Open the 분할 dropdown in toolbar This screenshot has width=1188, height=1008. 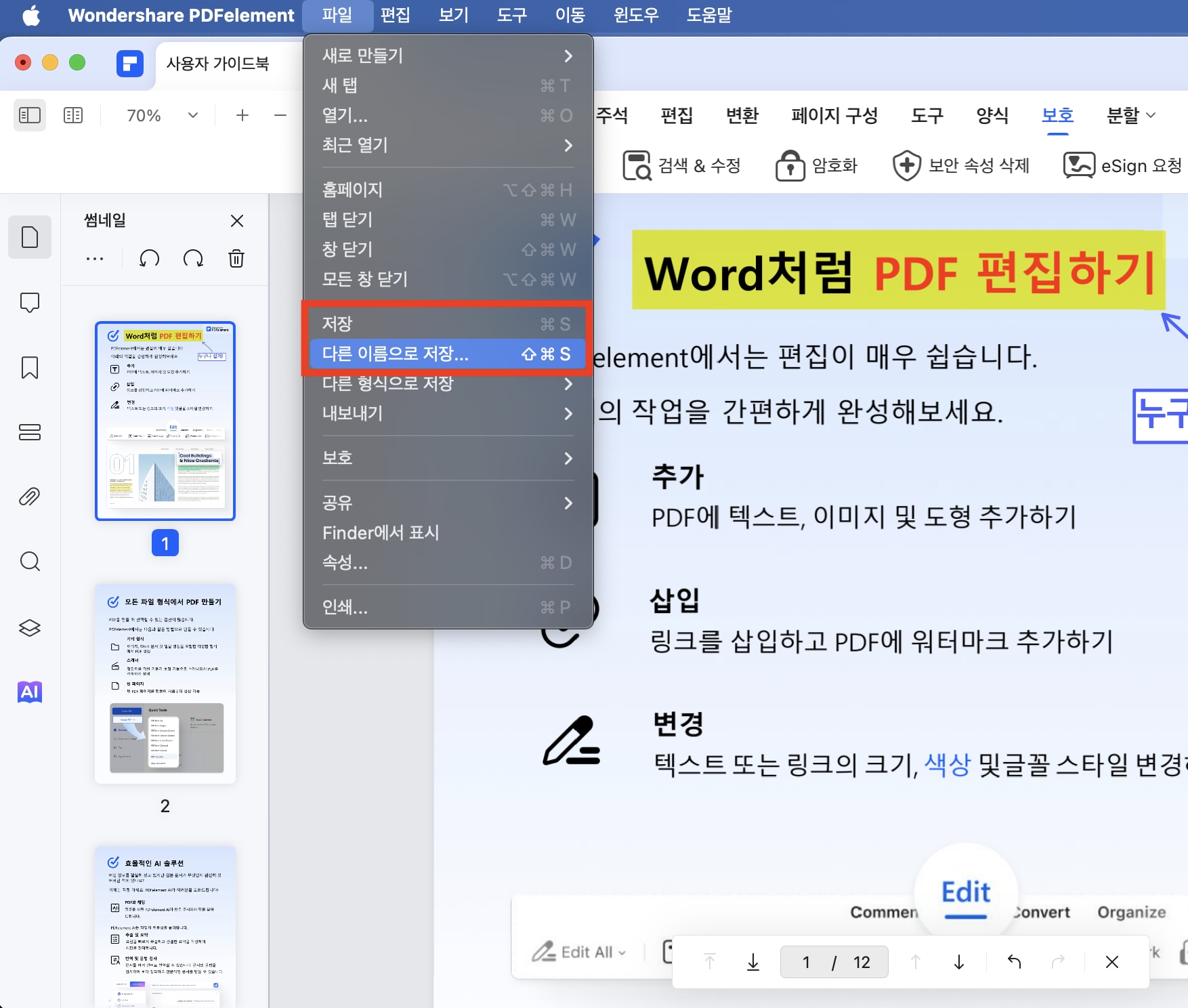pos(1130,115)
